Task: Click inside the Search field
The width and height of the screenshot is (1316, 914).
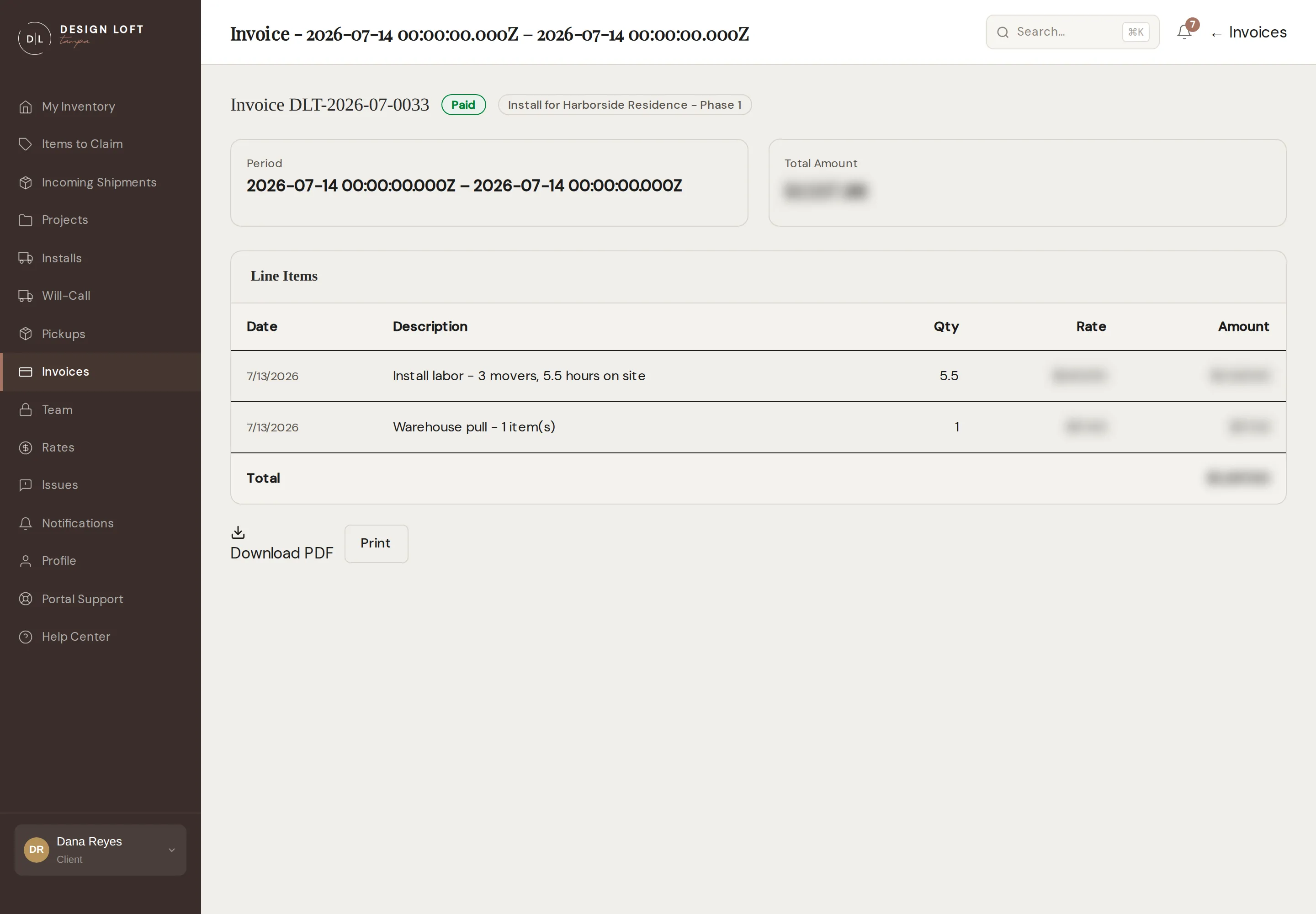Action: [1072, 32]
